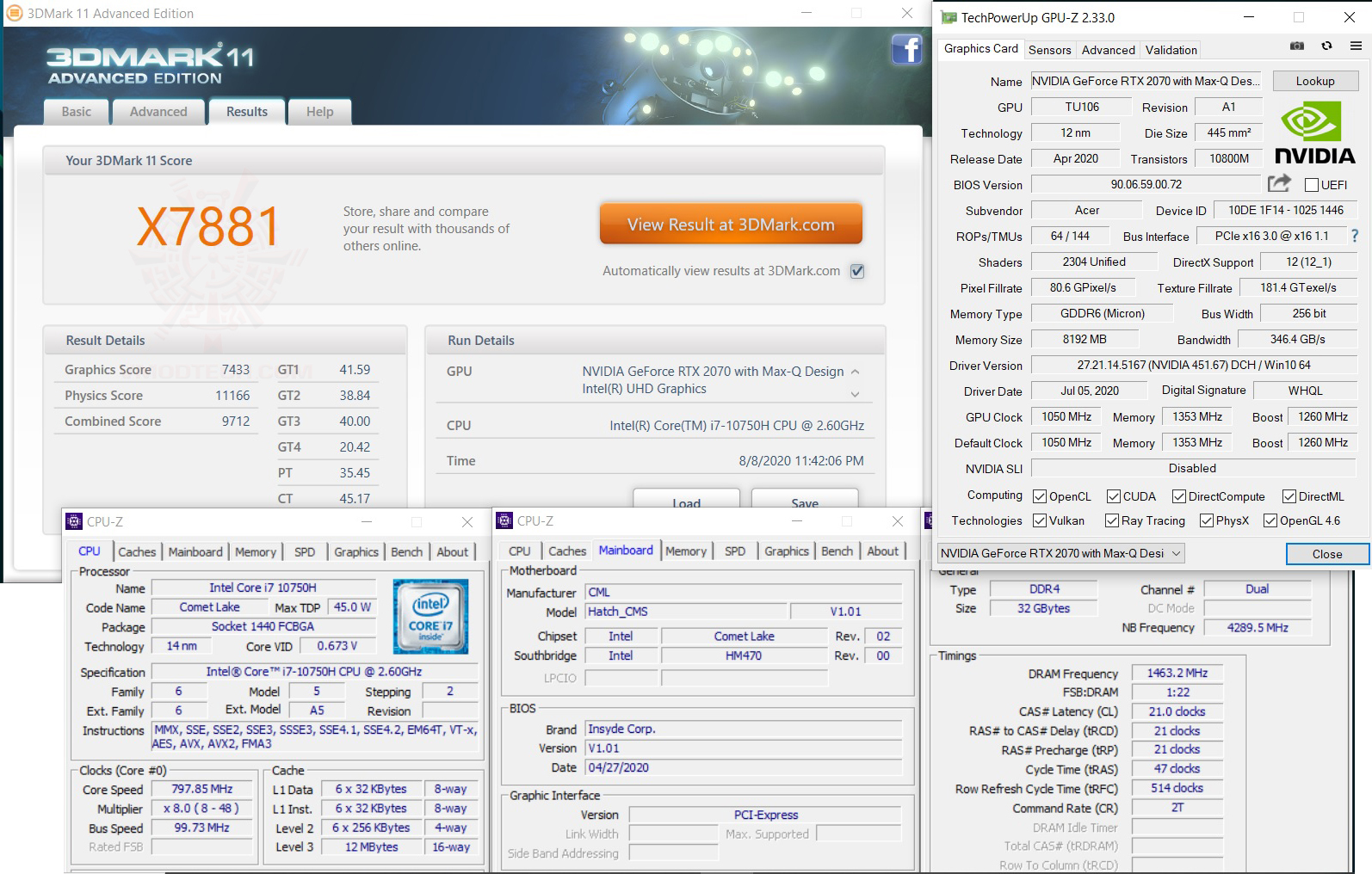Open the GPU selection dropdown in GPU-Z

[x=1061, y=553]
